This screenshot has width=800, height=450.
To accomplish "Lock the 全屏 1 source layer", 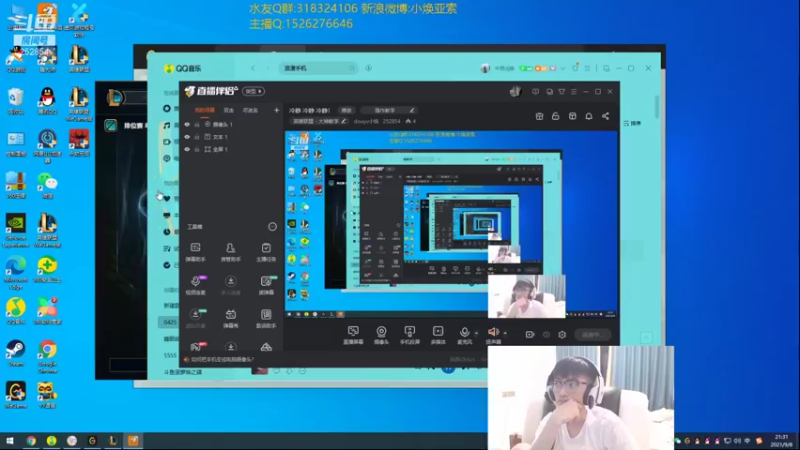I will pos(196,149).
